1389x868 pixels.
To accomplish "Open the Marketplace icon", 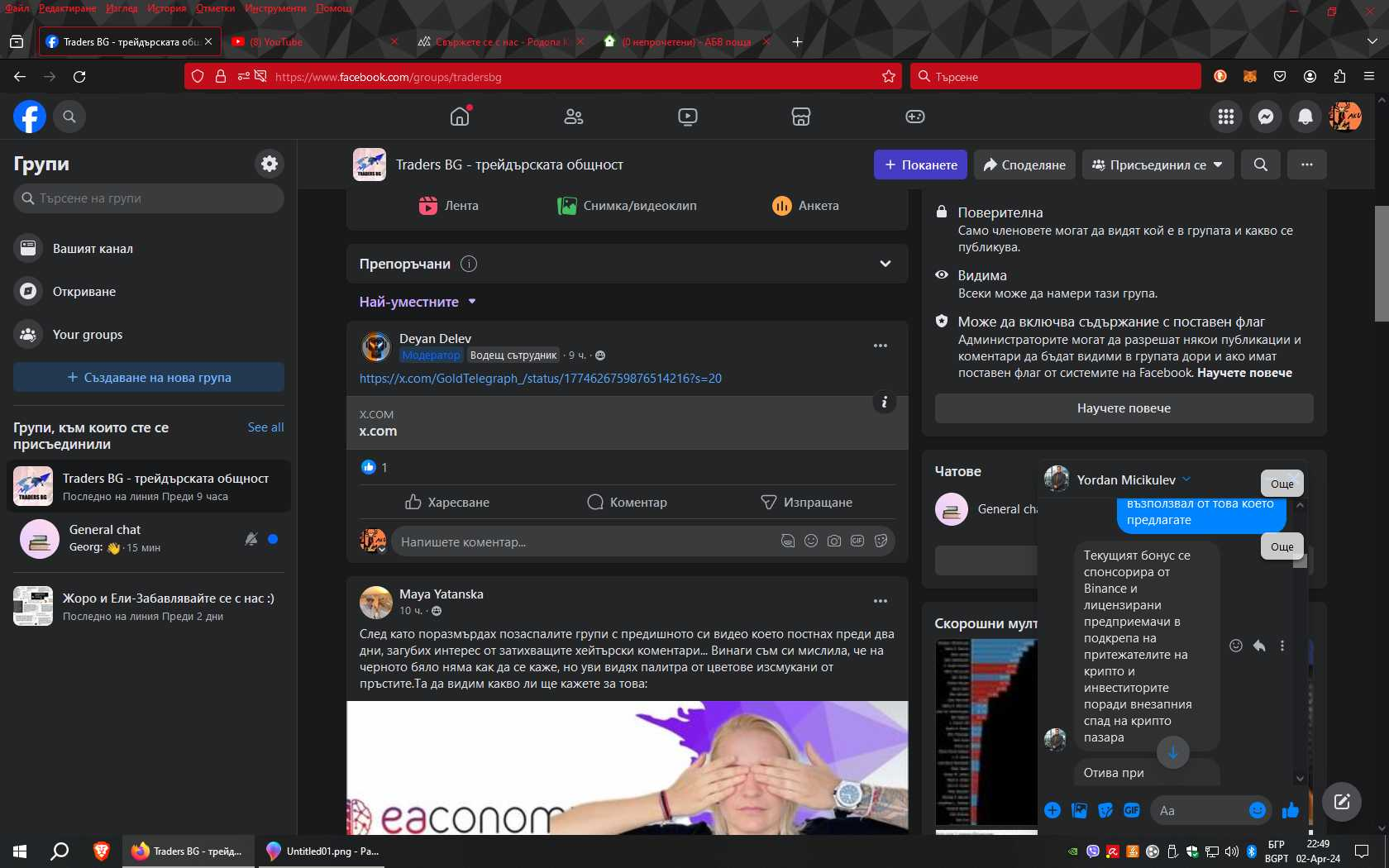I will [800, 117].
